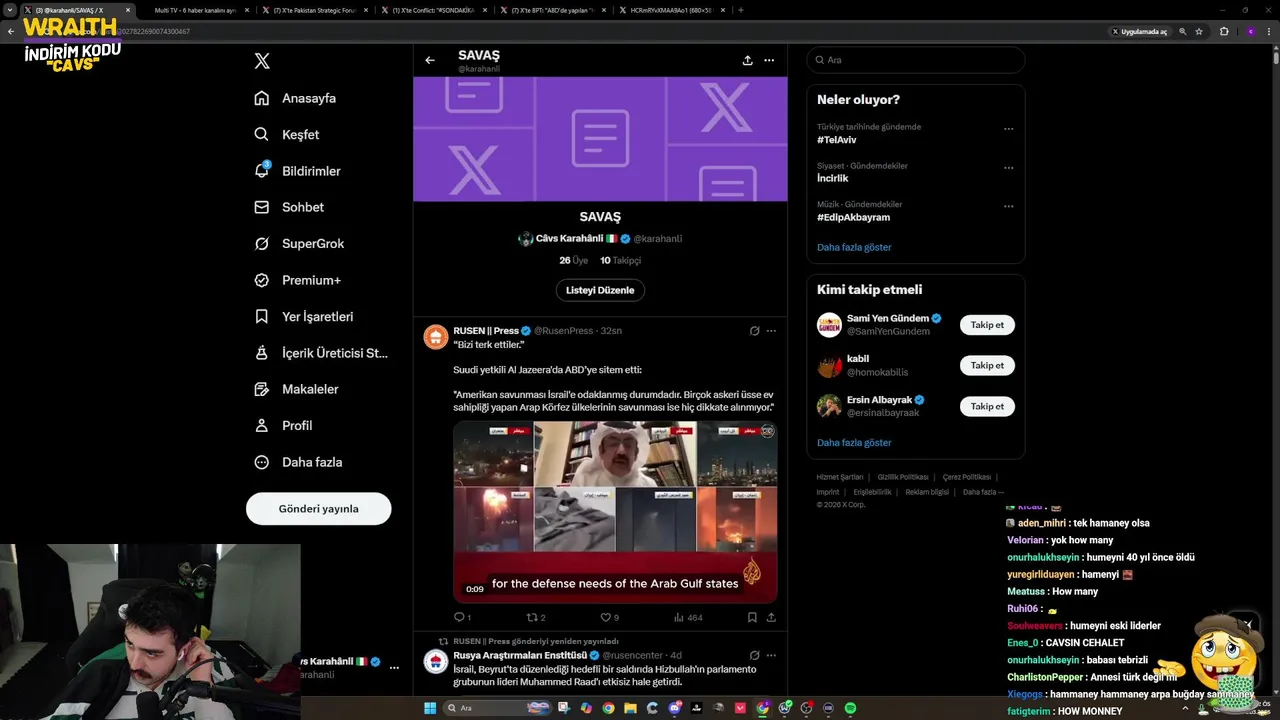Follow Sami Yen Gündem

pos(987,325)
